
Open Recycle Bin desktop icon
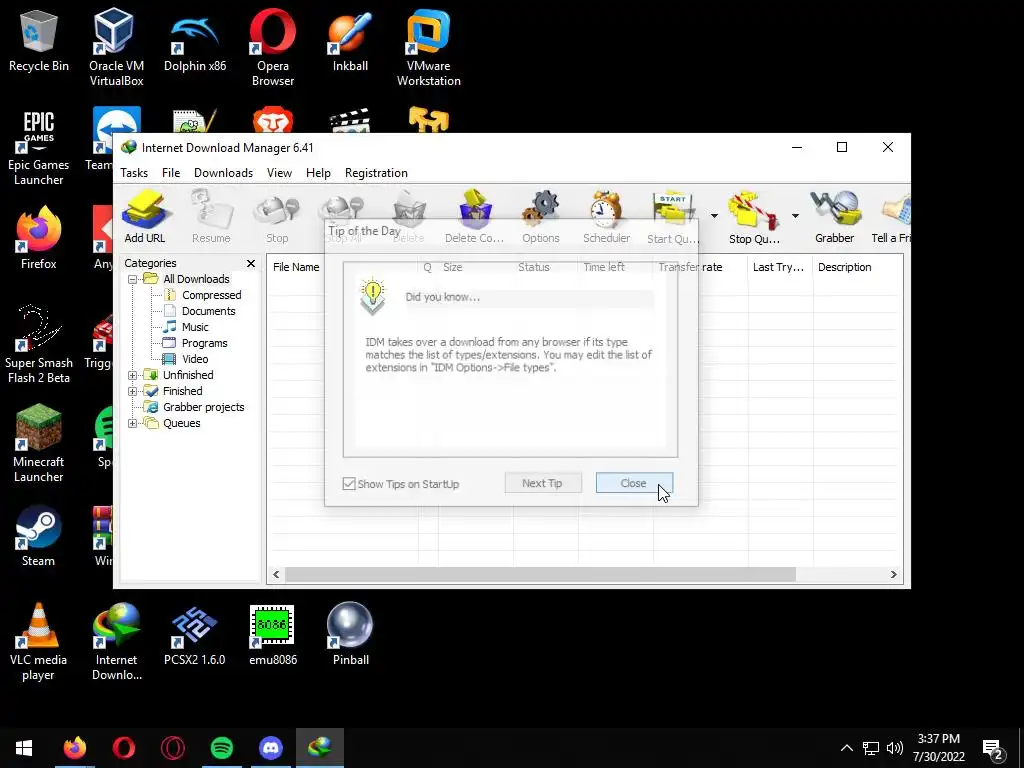39,42
